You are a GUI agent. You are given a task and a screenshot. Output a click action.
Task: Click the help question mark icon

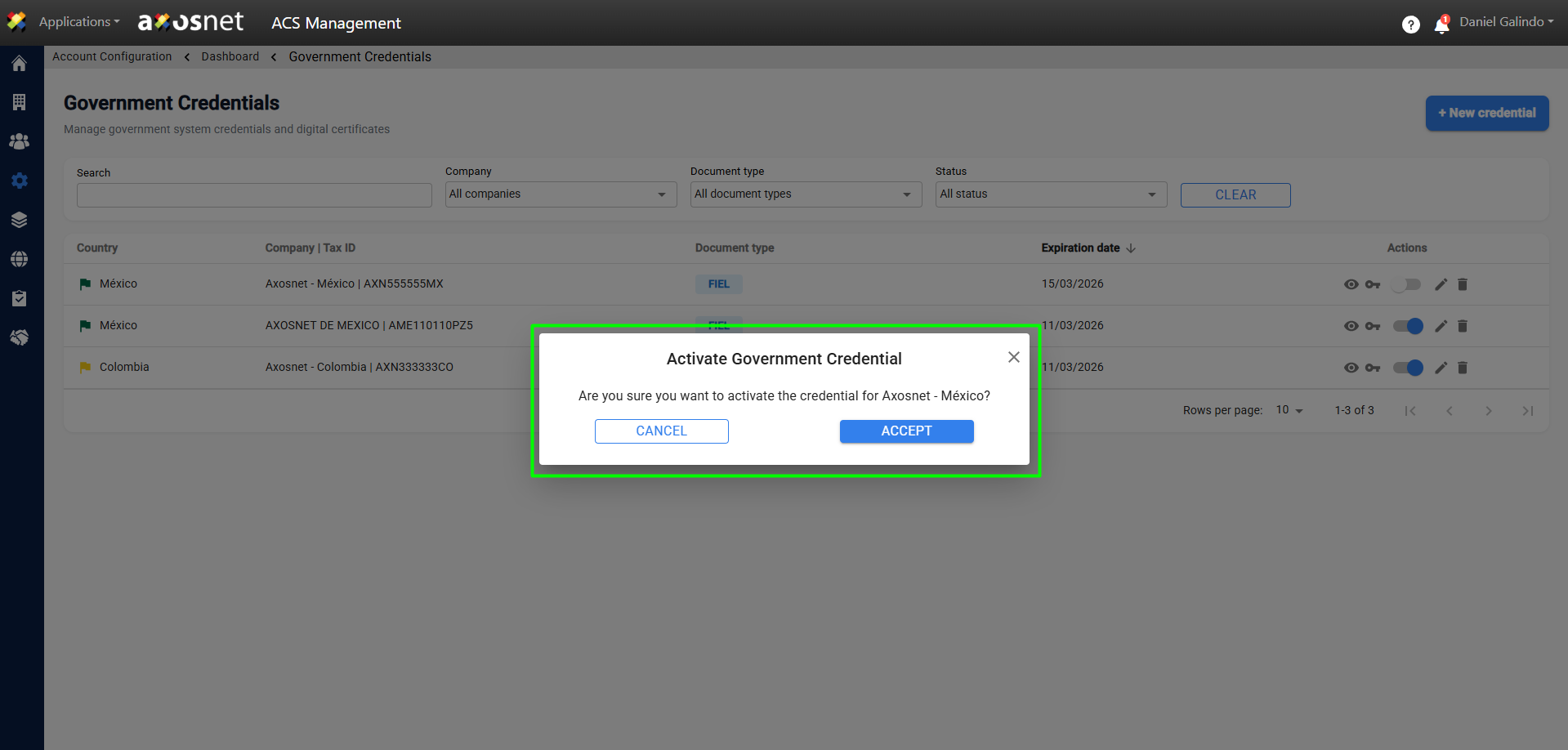point(1410,25)
